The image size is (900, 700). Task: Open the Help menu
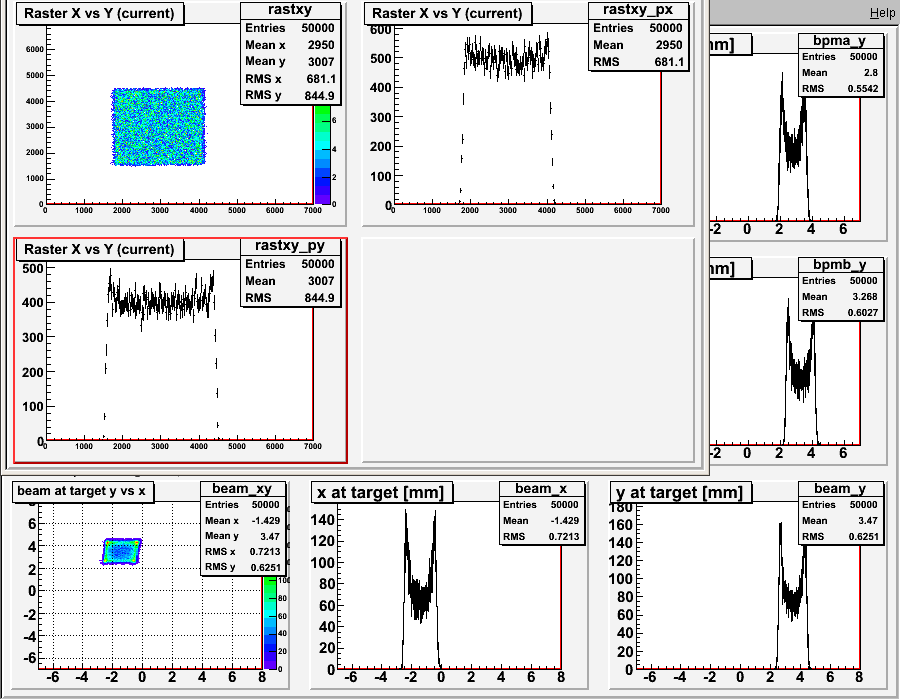coord(882,13)
